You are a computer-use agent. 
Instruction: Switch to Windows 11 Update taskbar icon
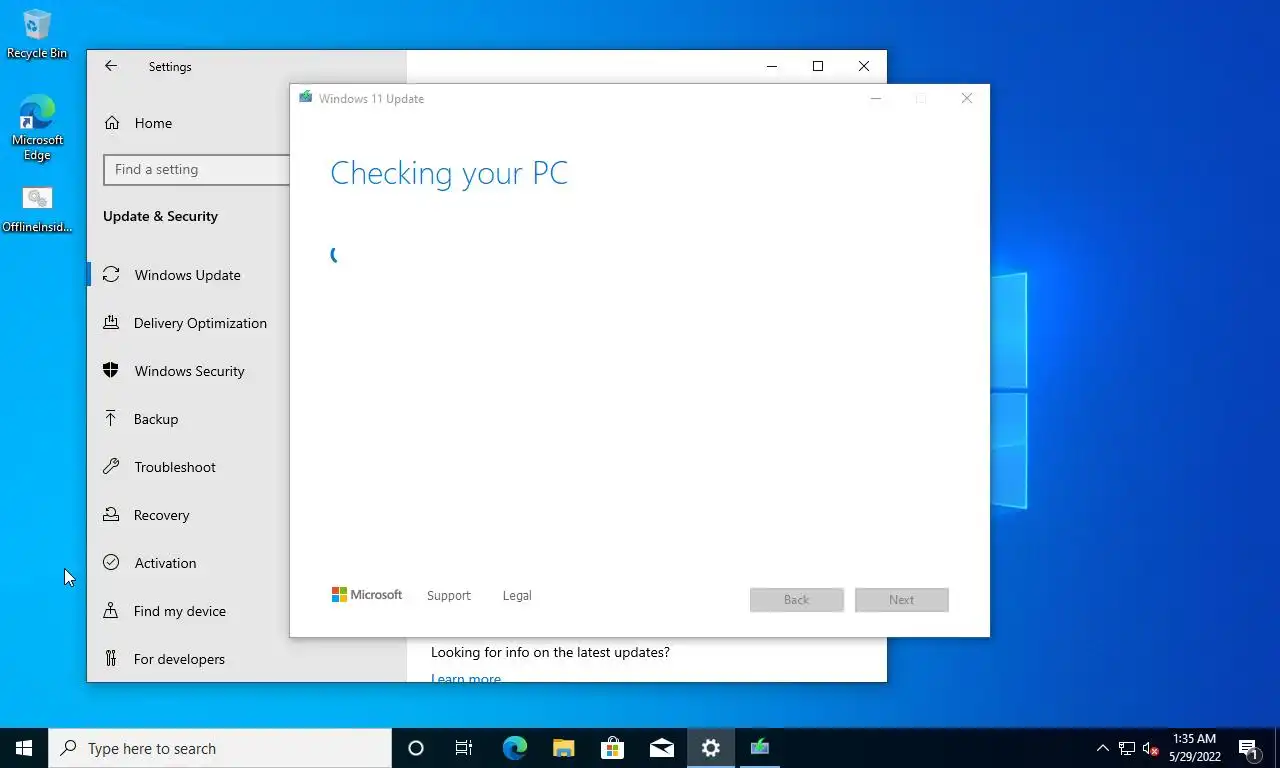click(759, 748)
